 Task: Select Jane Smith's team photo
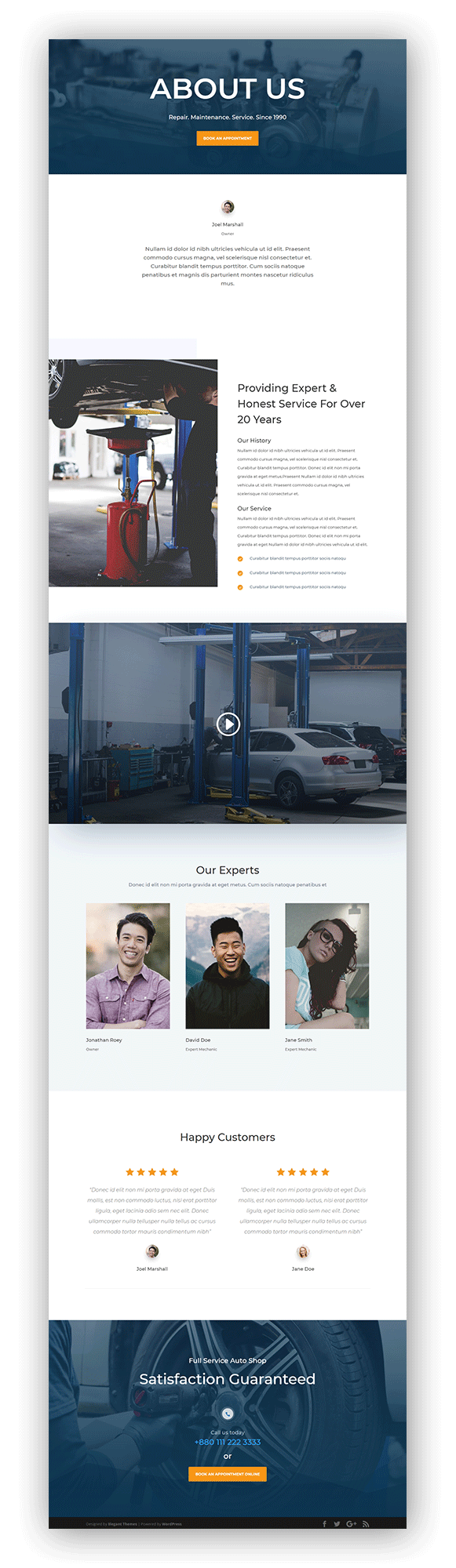click(x=326, y=966)
